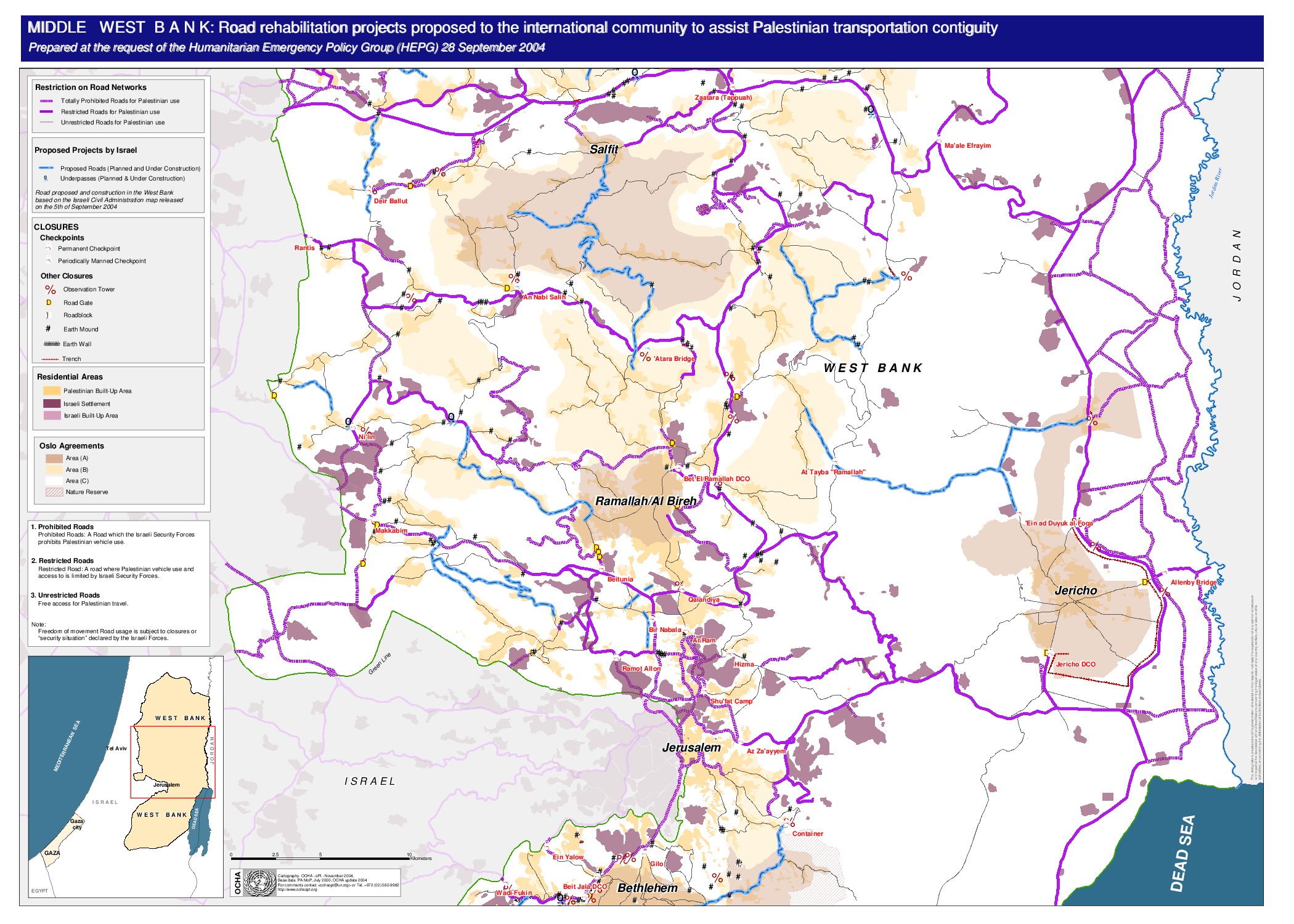The width and height of the screenshot is (1294, 924).
Task: Click the Jericho city label
Action: click(x=1075, y=590)
